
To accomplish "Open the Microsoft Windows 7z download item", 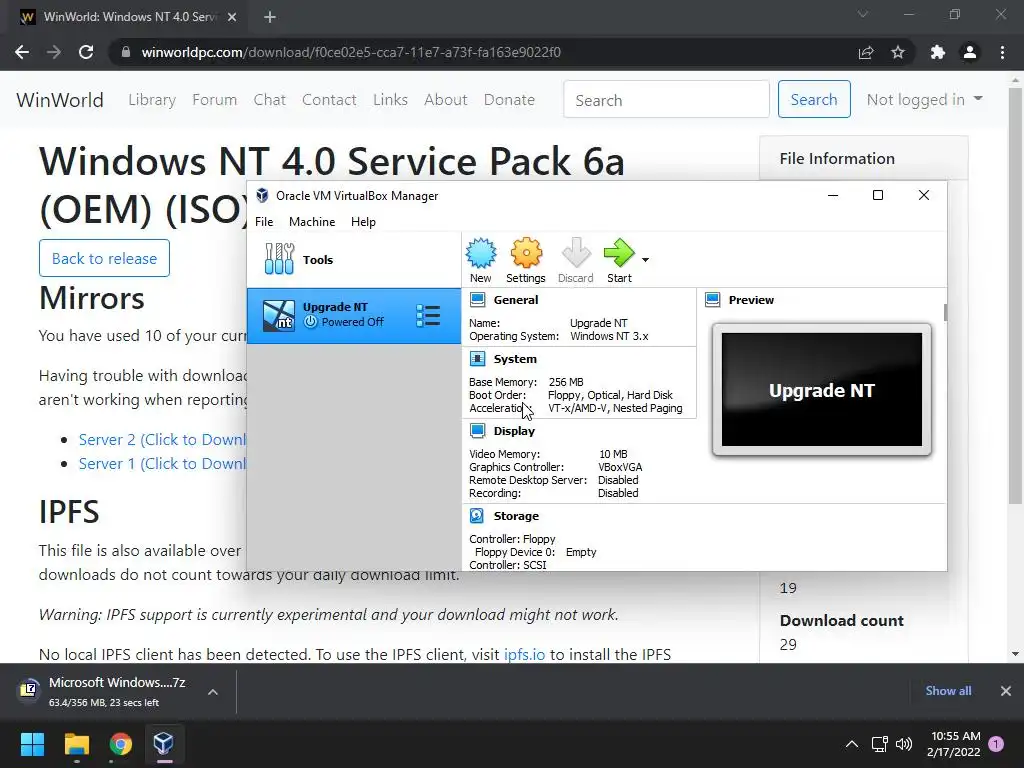I will pos(104,692).
